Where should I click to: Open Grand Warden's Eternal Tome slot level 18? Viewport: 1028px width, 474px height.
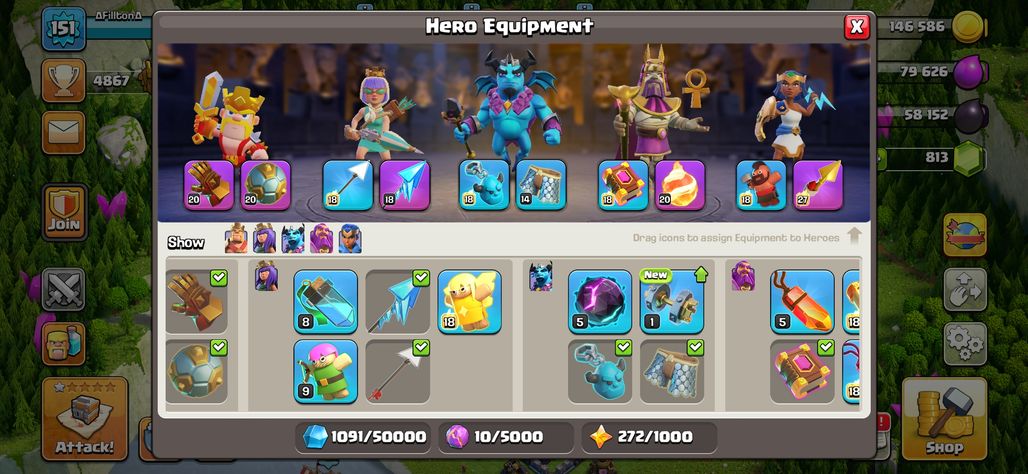pyautogui.click(x=623, y=185)
